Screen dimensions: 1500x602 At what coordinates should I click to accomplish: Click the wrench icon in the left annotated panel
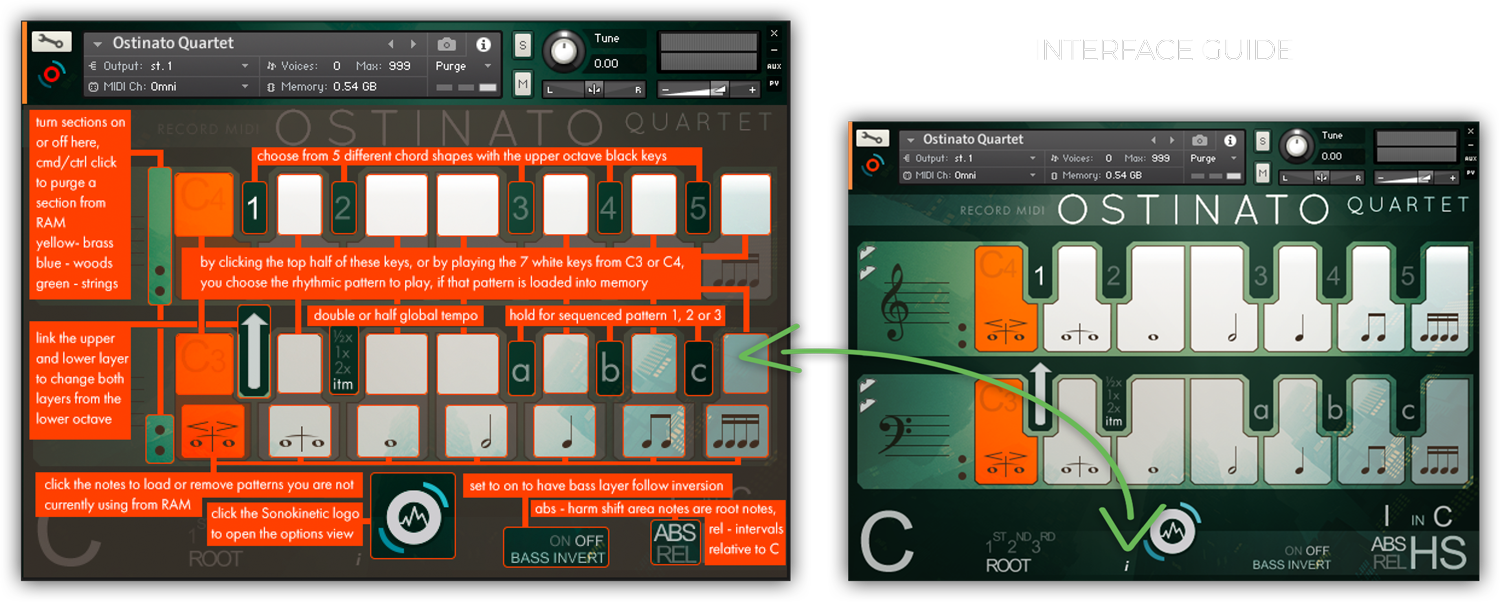[50, 42]
